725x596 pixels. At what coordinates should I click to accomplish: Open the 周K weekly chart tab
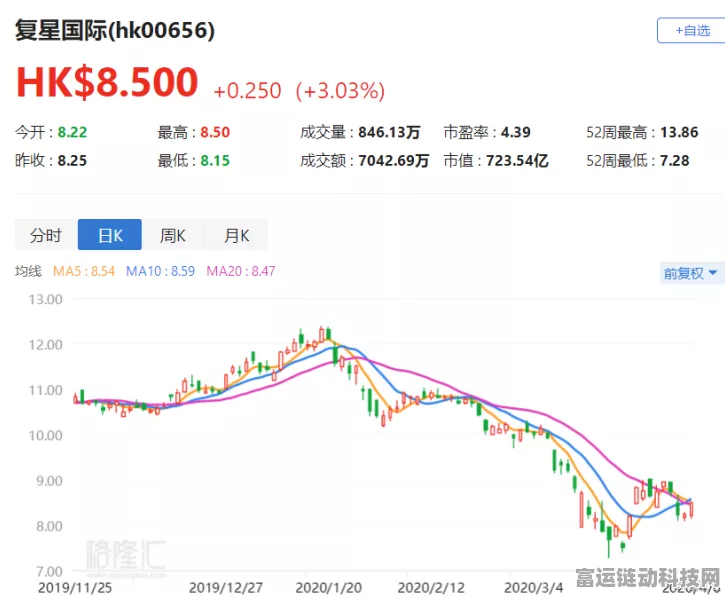173,235
